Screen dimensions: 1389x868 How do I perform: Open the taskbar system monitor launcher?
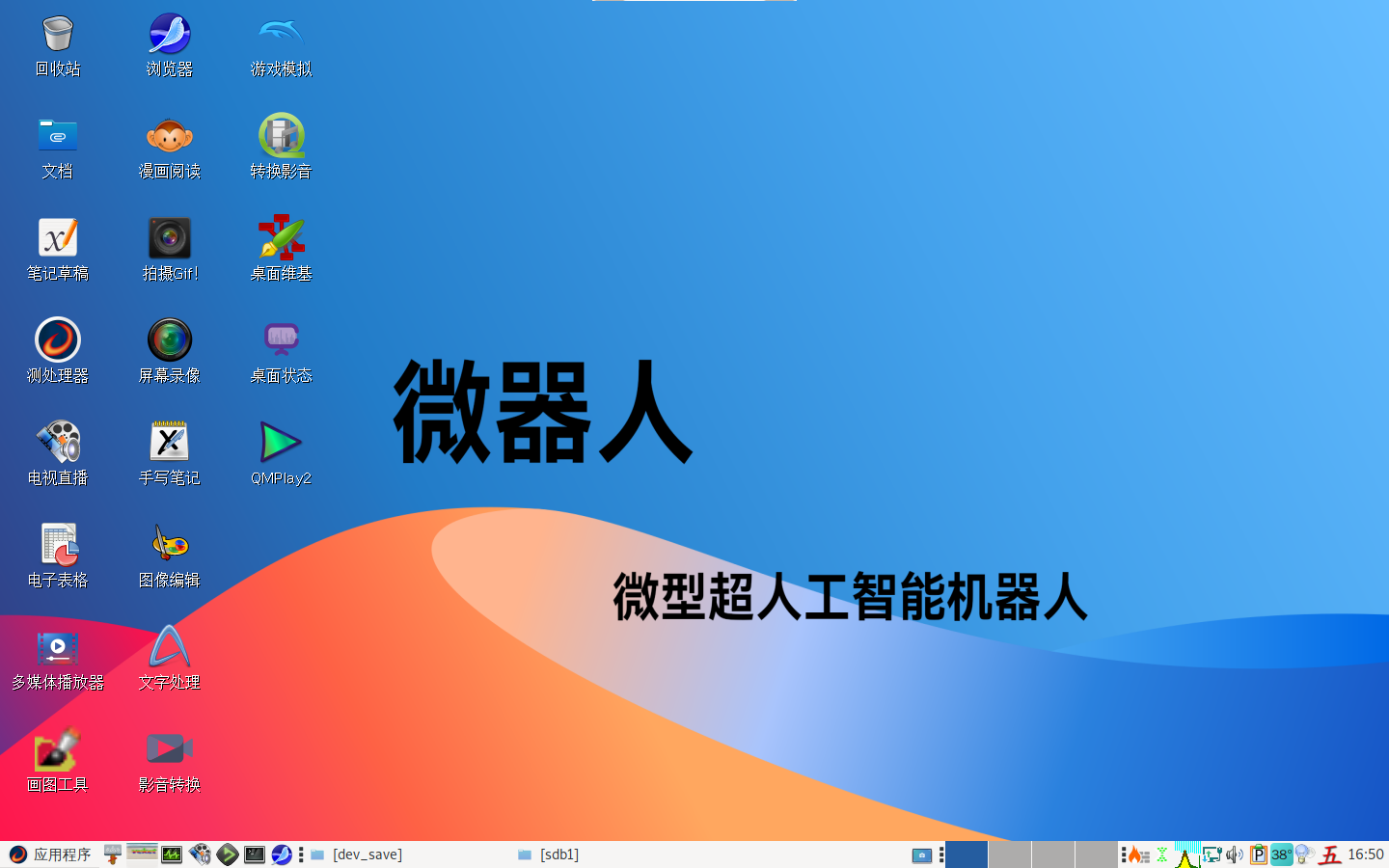coord(172,854)
